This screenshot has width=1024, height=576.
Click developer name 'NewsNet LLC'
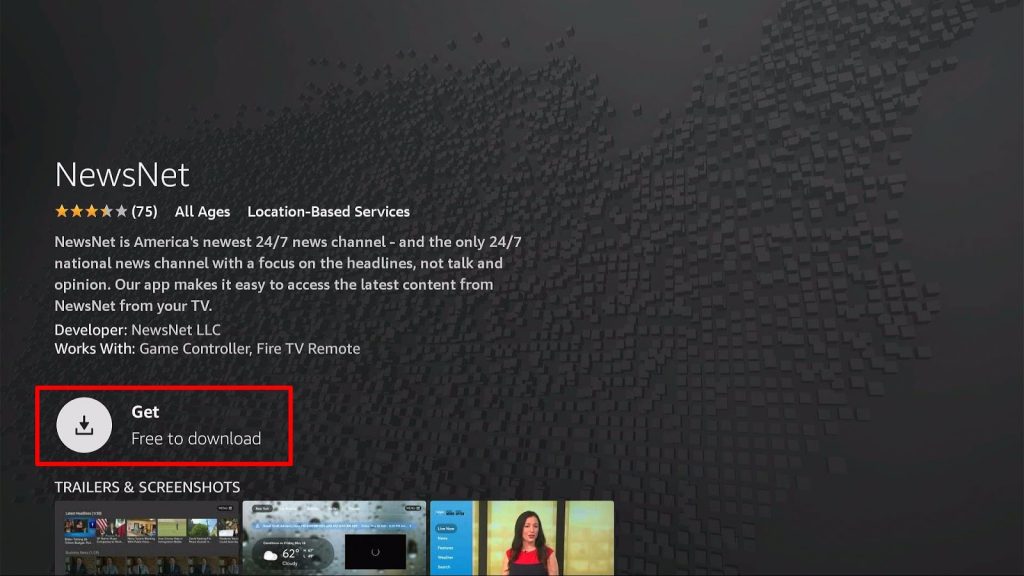click(x=176, y=330)
